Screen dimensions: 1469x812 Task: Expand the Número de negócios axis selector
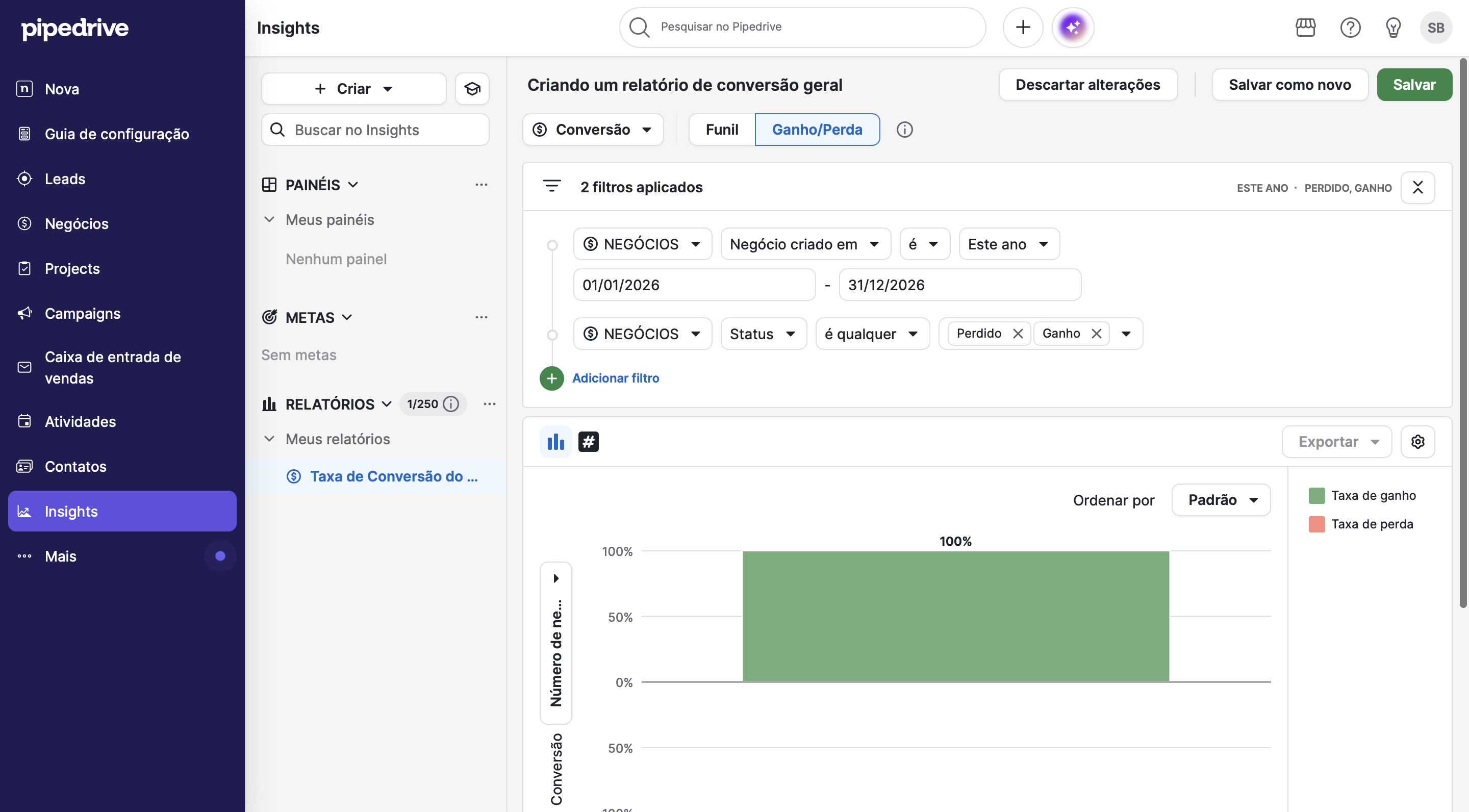coord(555,643)
